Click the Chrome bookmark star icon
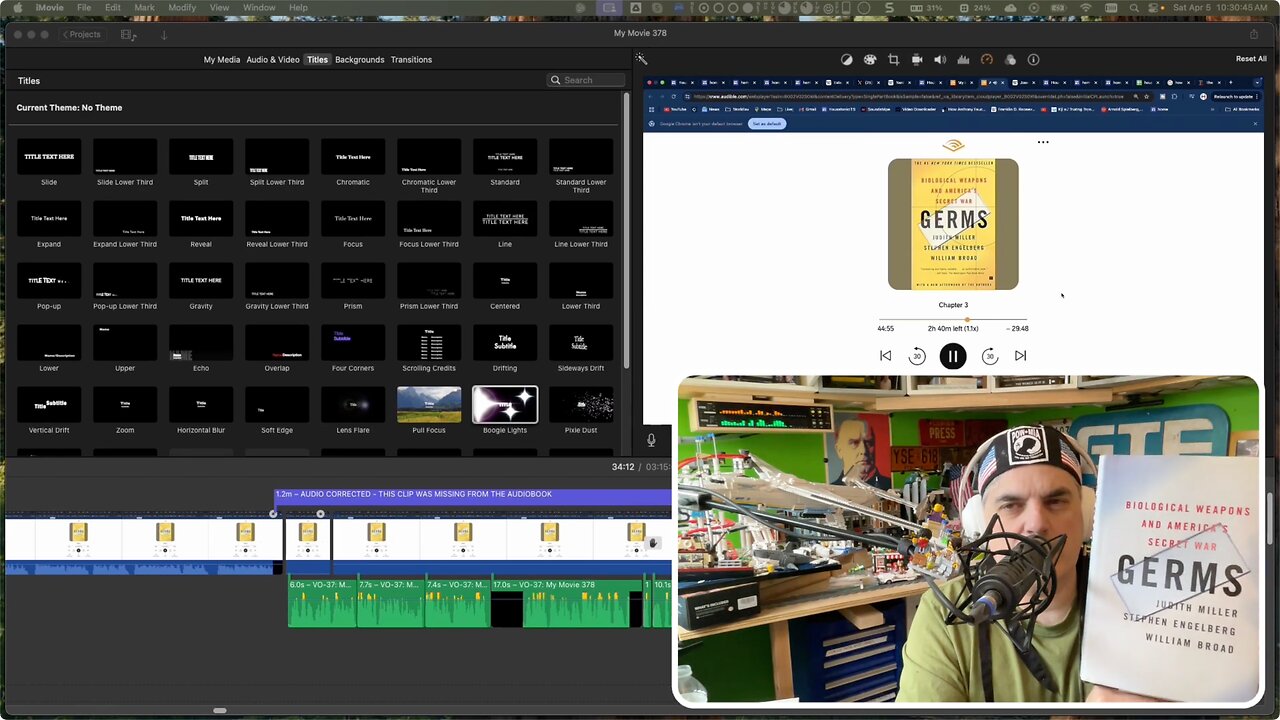This screenshot has height=720, width=1280. (x=1148, y=96)
